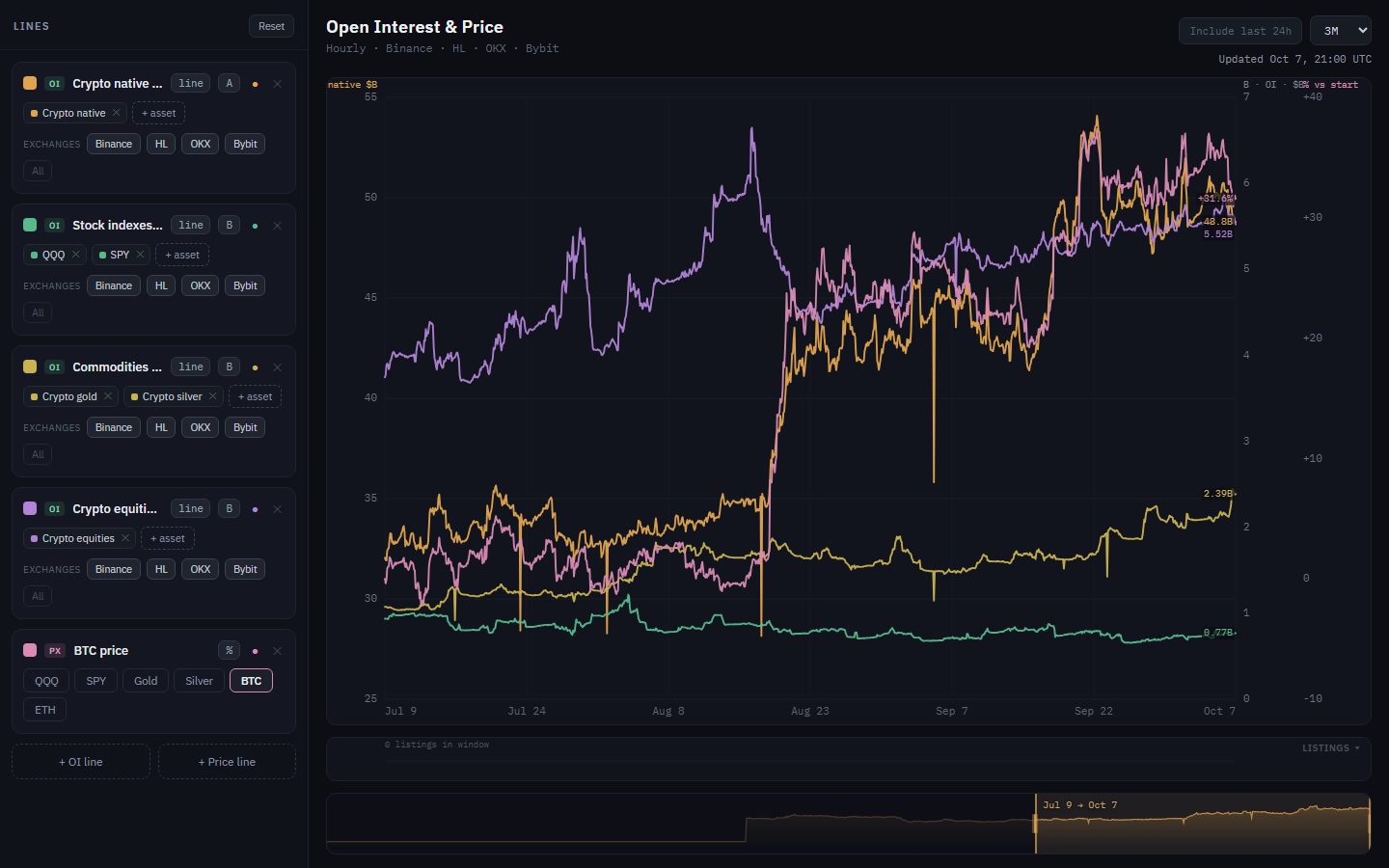1389x868 pixels.
Task: Click the dot indicator on Crypto native card
Action: click(255, 84)
